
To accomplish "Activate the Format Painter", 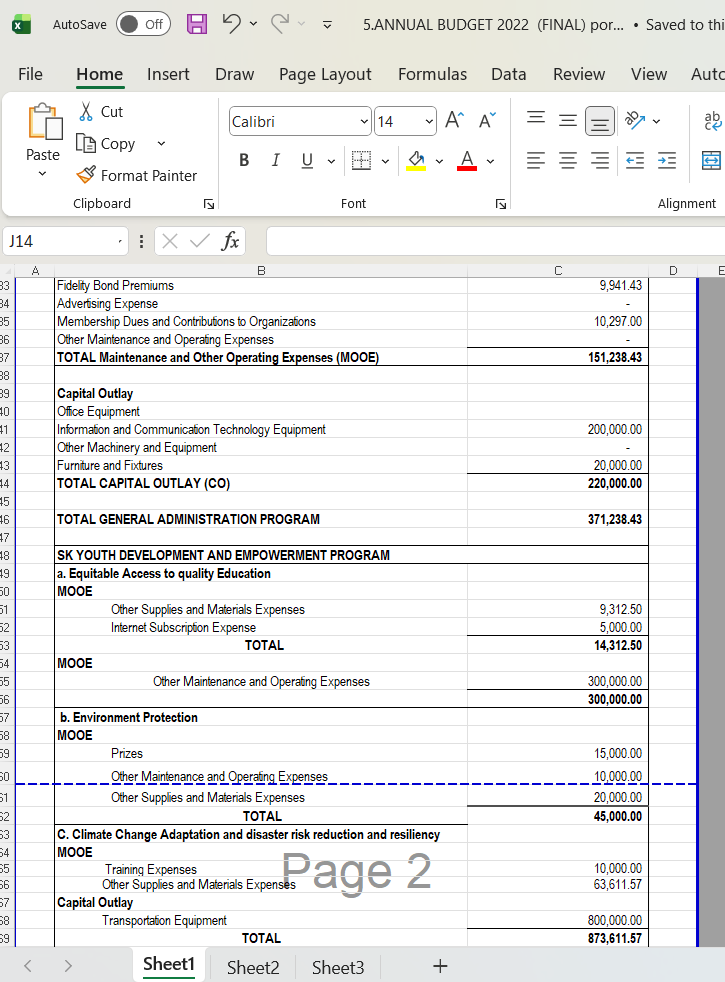I will (x=136, y=175).
